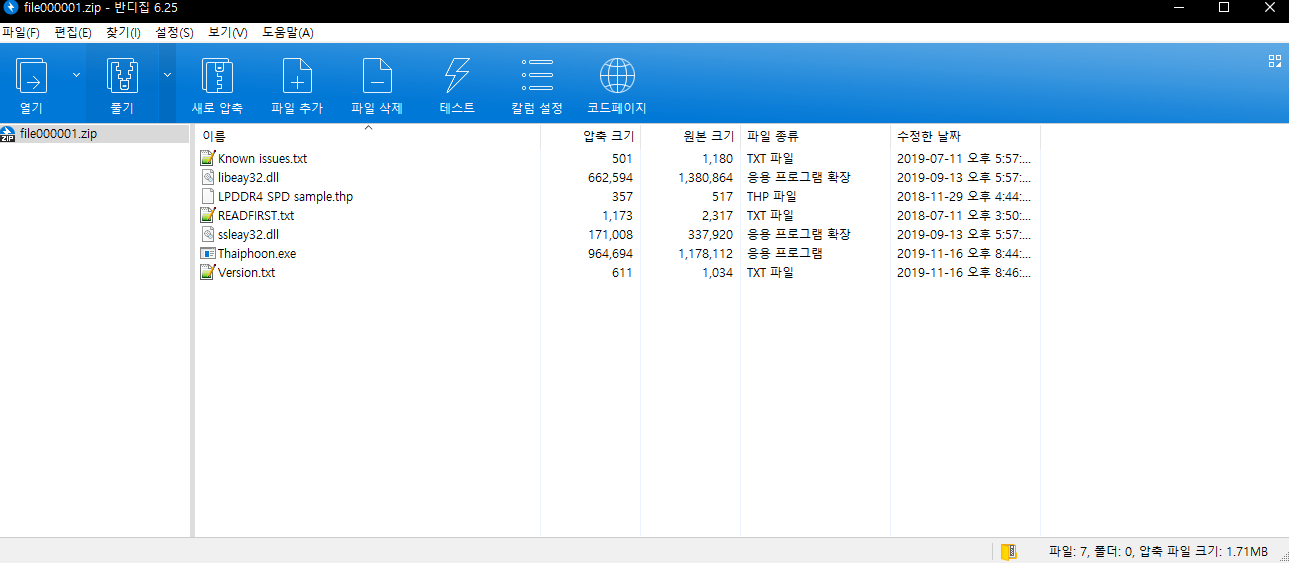Sort by the 수정한 날짜 column header
The height and width of the screenshot is (563, 1289).
tap(965, 136)
